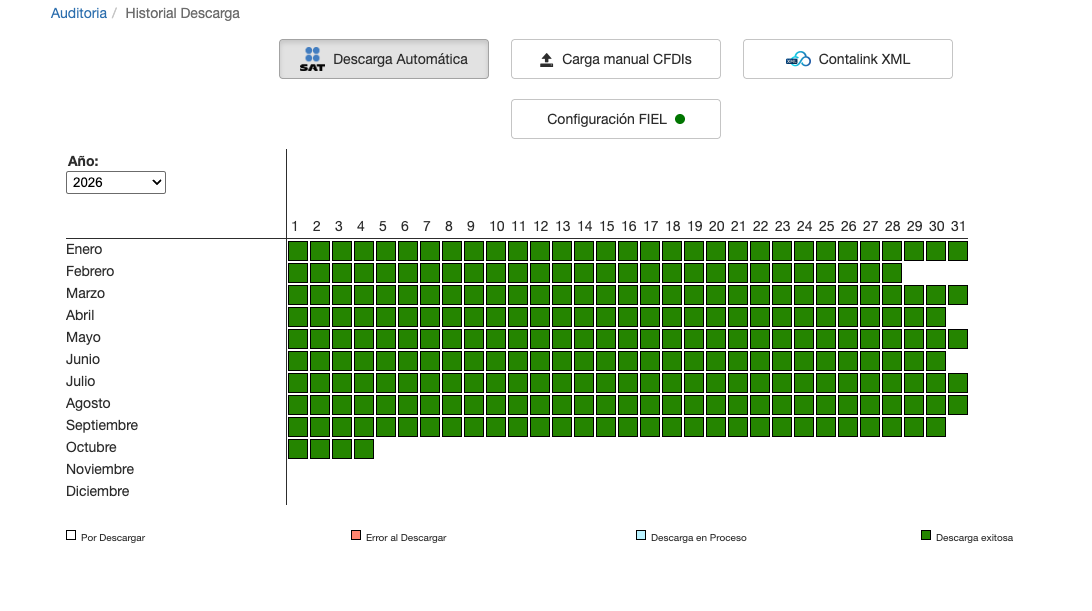Select Marzo day 15 square

606,295
